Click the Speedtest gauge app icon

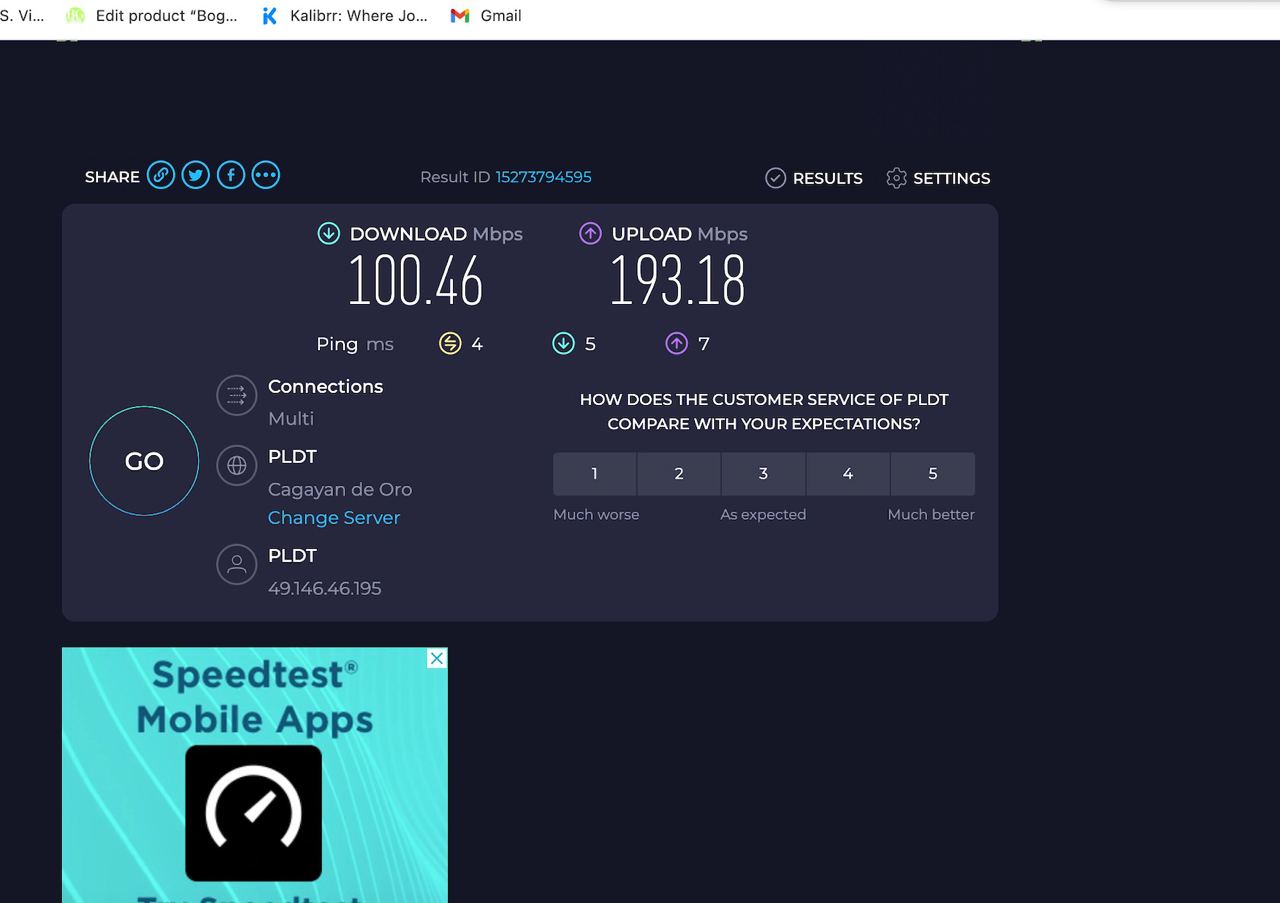(x=254, y=813)
